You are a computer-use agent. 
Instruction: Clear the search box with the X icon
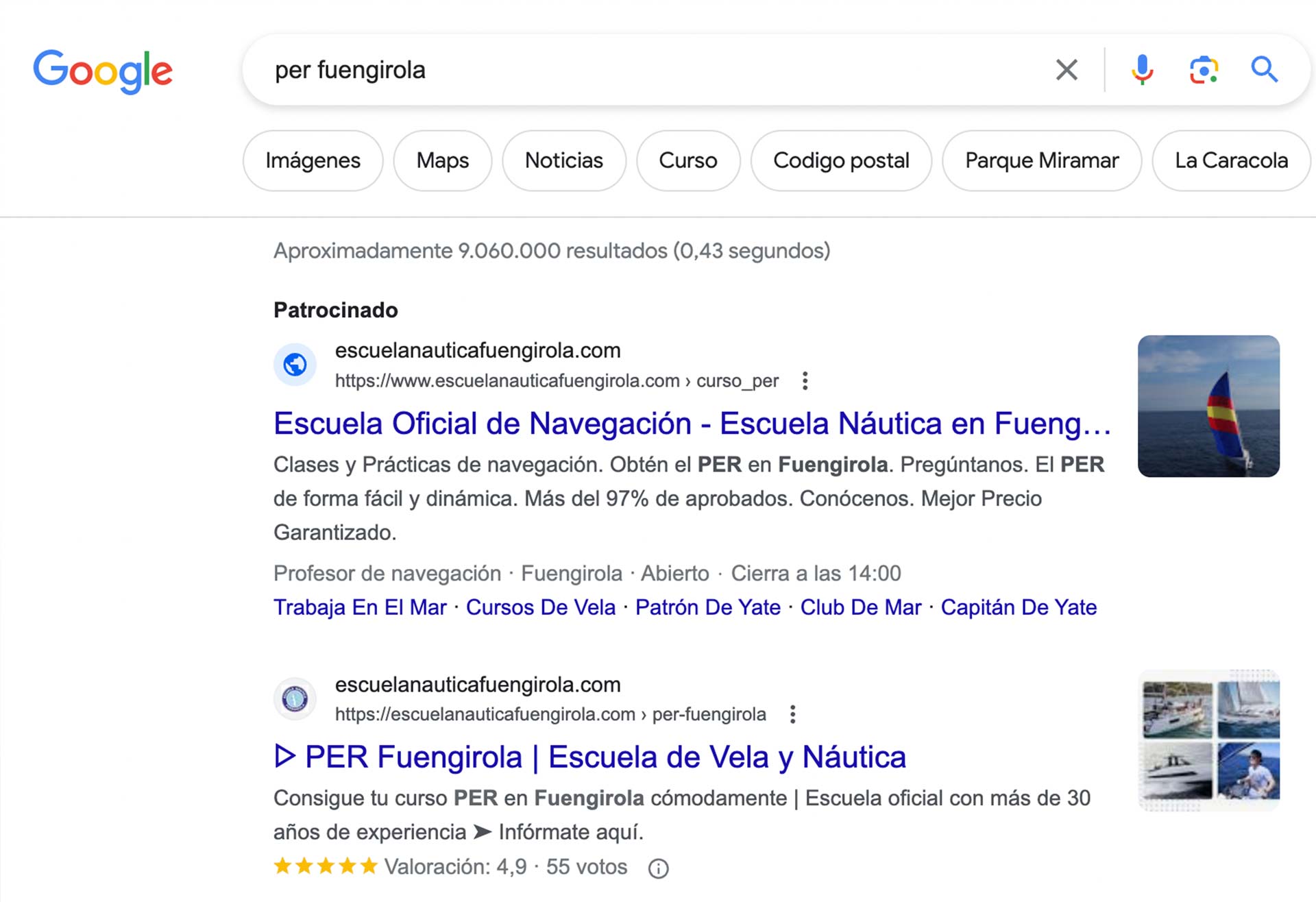point(1067,70)
